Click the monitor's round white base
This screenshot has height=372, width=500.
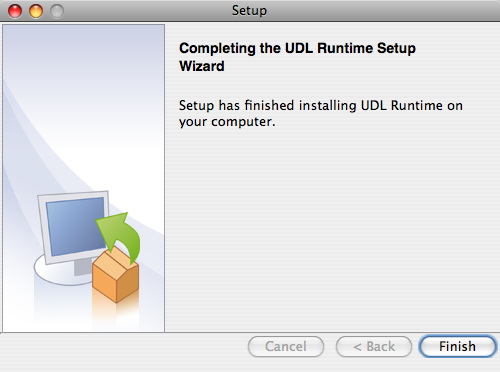(62, 272)
